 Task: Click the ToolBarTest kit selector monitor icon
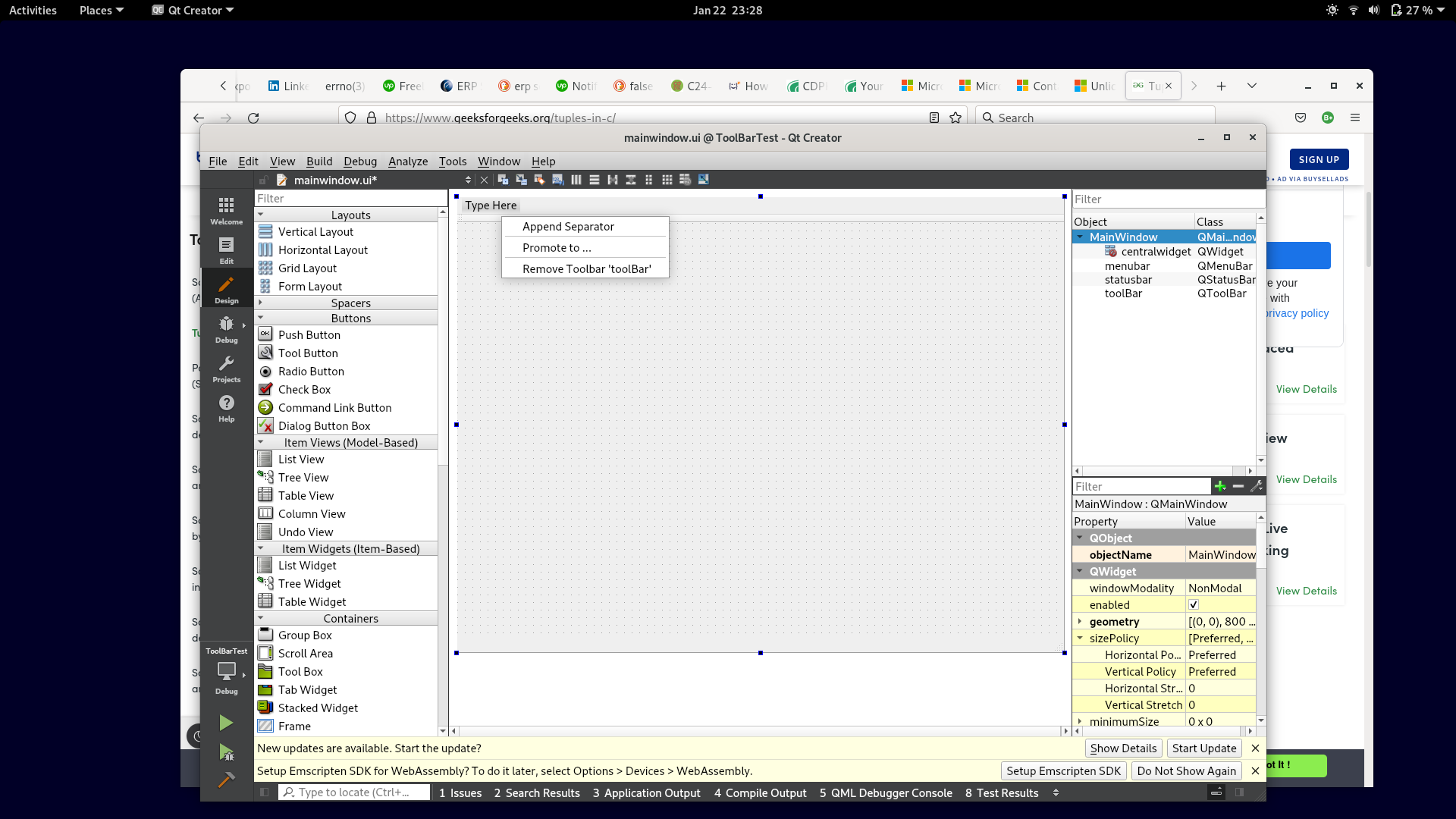tap(226, 671)
